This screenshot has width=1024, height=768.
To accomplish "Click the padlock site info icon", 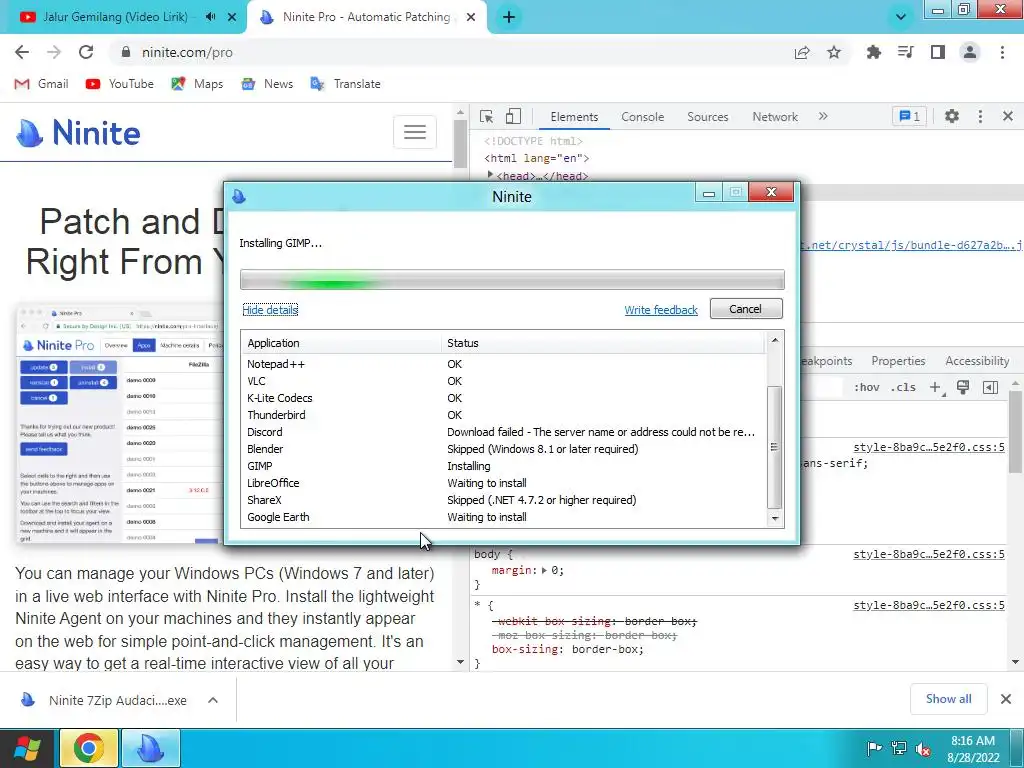I will pyautogui.click(x=126, y=52).
